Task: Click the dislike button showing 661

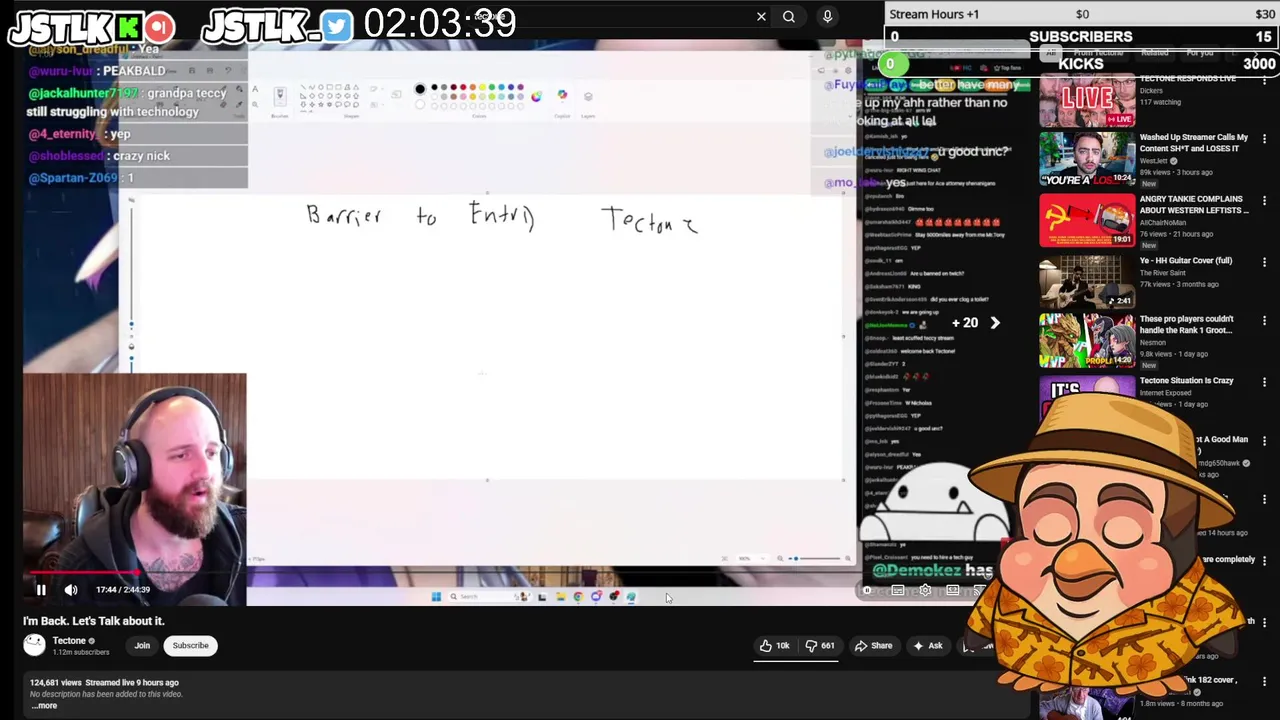Action: (x=820, y=646)
